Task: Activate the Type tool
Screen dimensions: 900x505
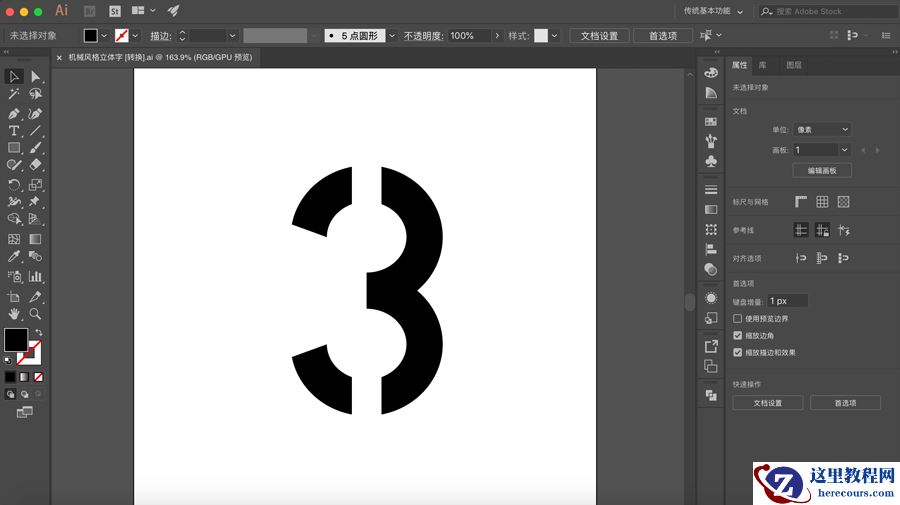Action: [x=14, y=131]
